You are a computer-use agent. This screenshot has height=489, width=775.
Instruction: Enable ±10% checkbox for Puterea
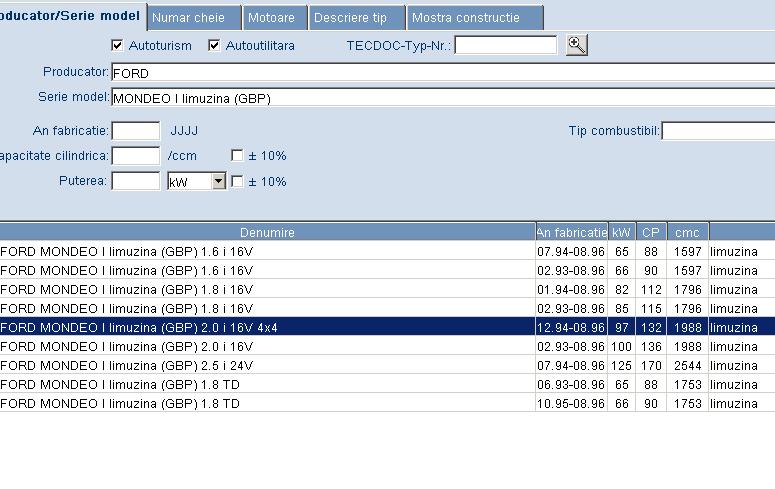pyautogui.click(x=237, y=182)
